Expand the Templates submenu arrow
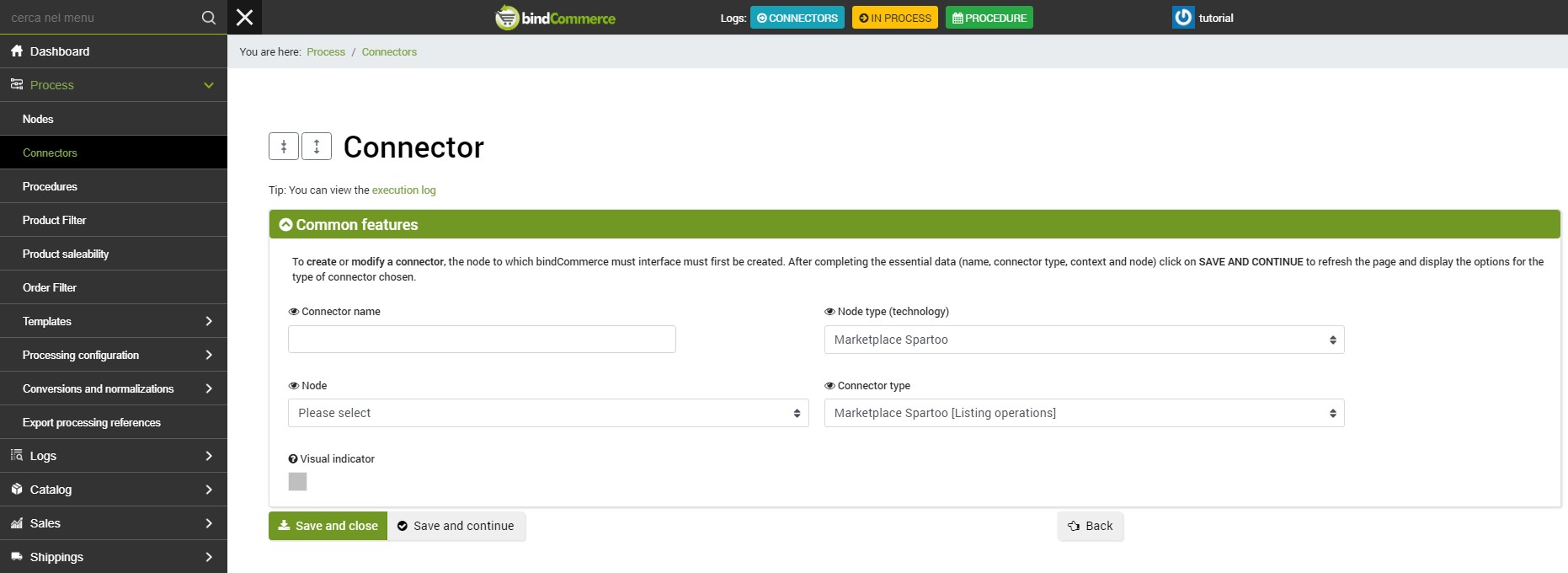The height and width of the screenshot is (573, 1568). [209, 321]
